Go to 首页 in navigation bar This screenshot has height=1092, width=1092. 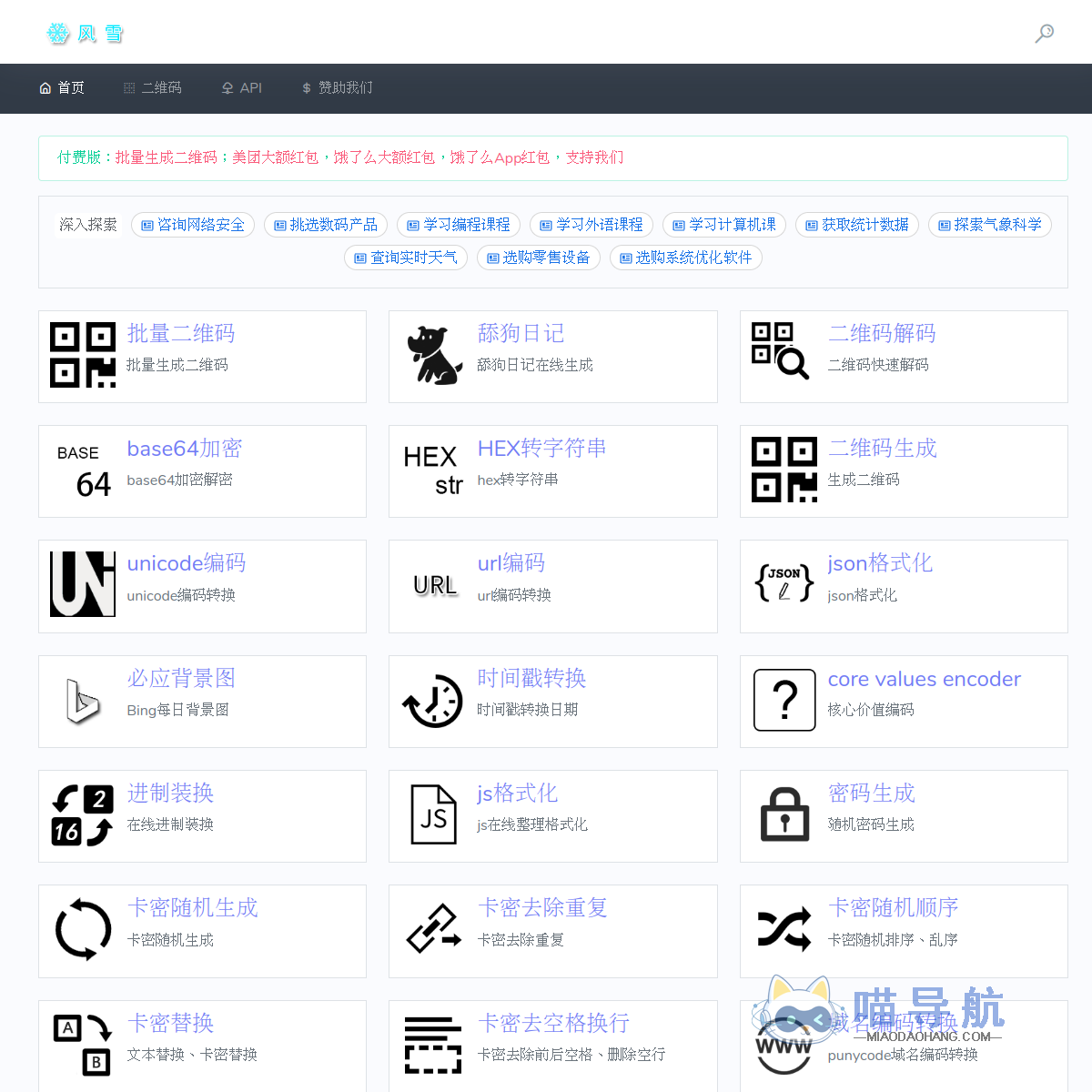tap(62, 87)
